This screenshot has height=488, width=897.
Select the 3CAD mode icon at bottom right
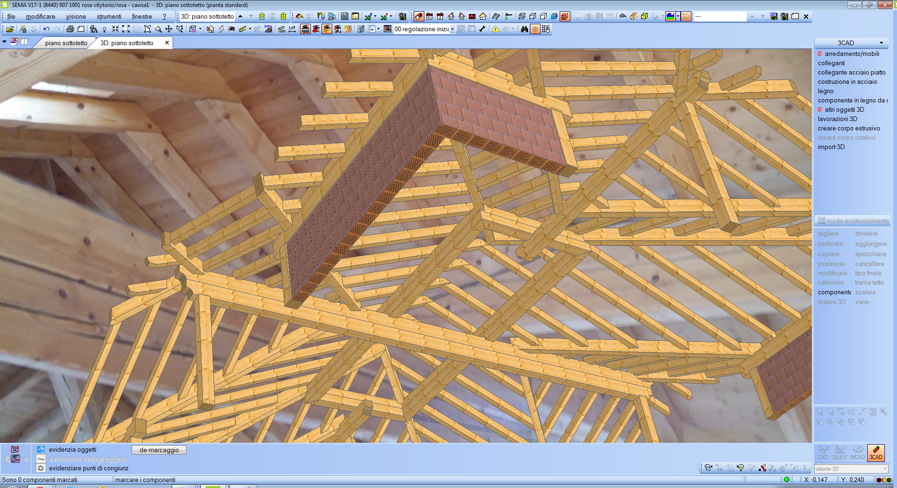click(x=875, y=453)
